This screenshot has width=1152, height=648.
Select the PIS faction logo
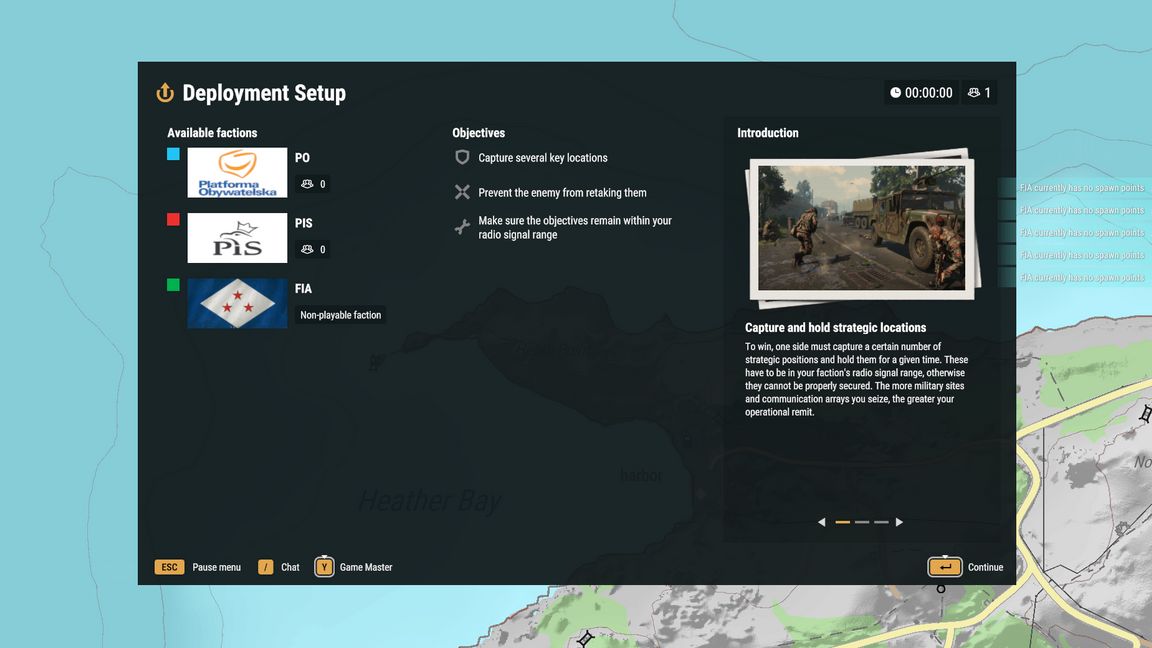(x=237, y=238)
